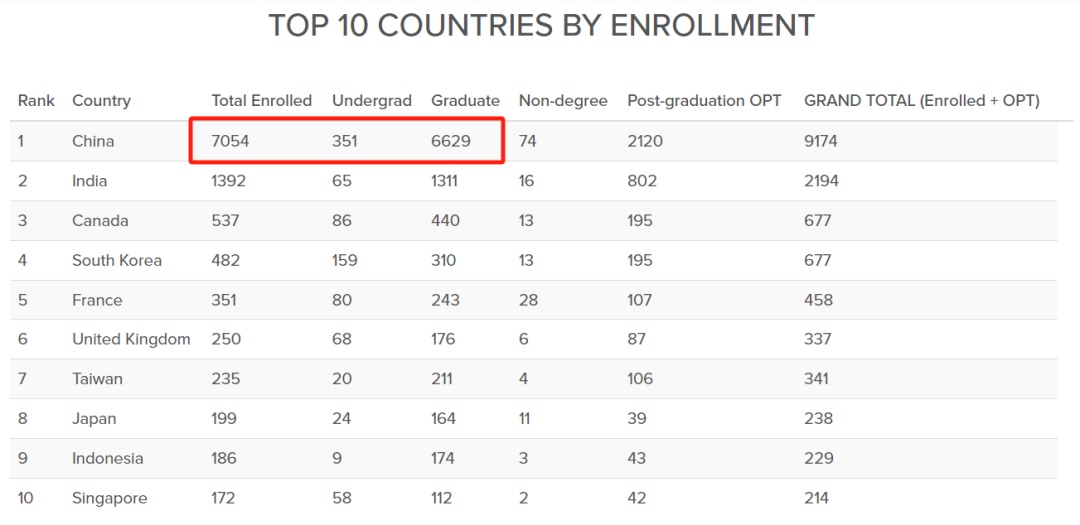Click the Country column header
1080x525 pixels.
(101, 101)
